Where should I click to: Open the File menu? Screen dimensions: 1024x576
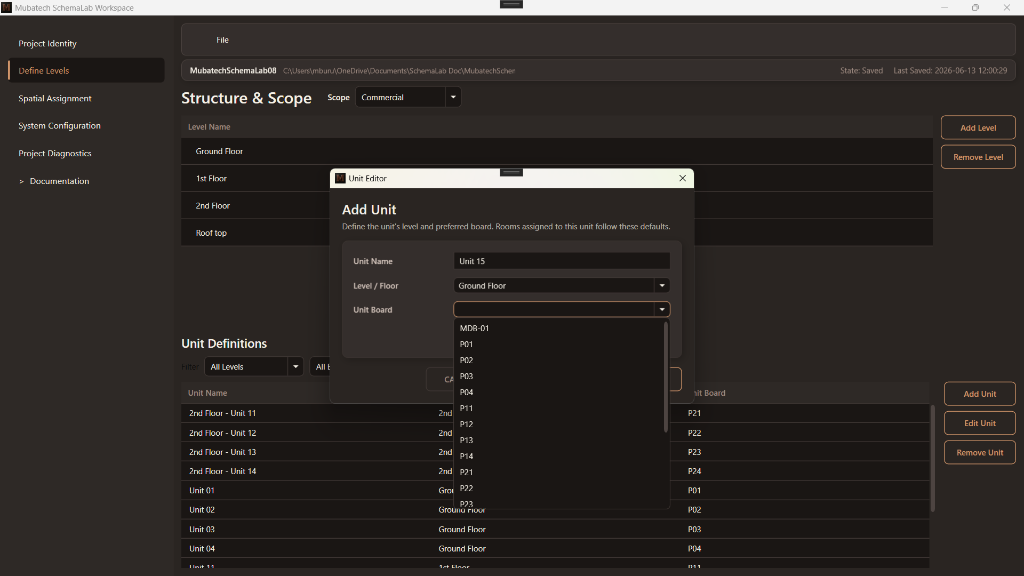click(223, 40)
